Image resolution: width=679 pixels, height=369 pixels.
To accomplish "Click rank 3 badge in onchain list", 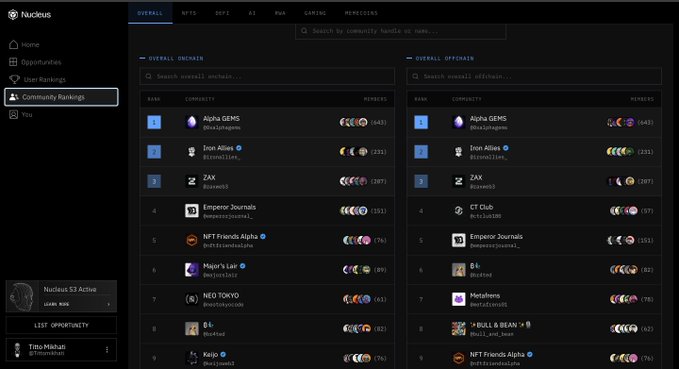I will pyautogui.click(x=154, y=181).
